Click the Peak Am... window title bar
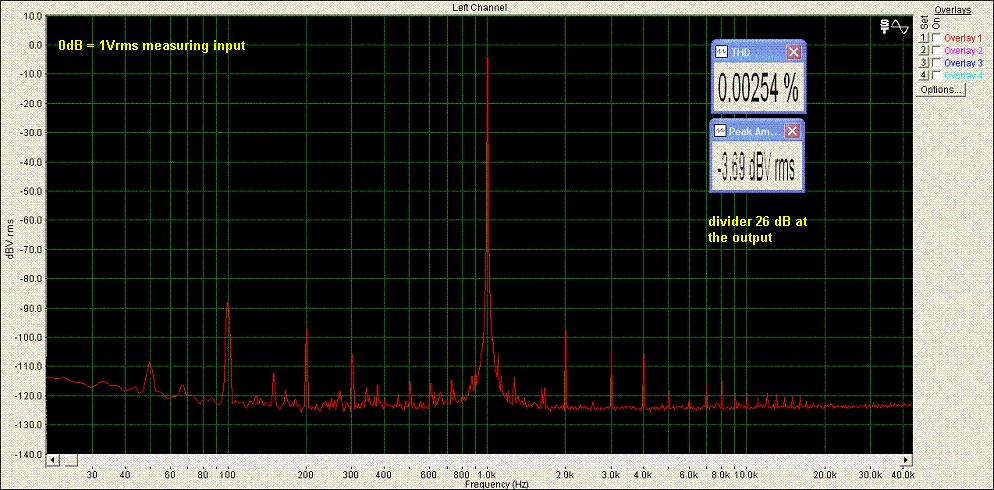Screen dimensions: 994x490 [x=757, y=131]
